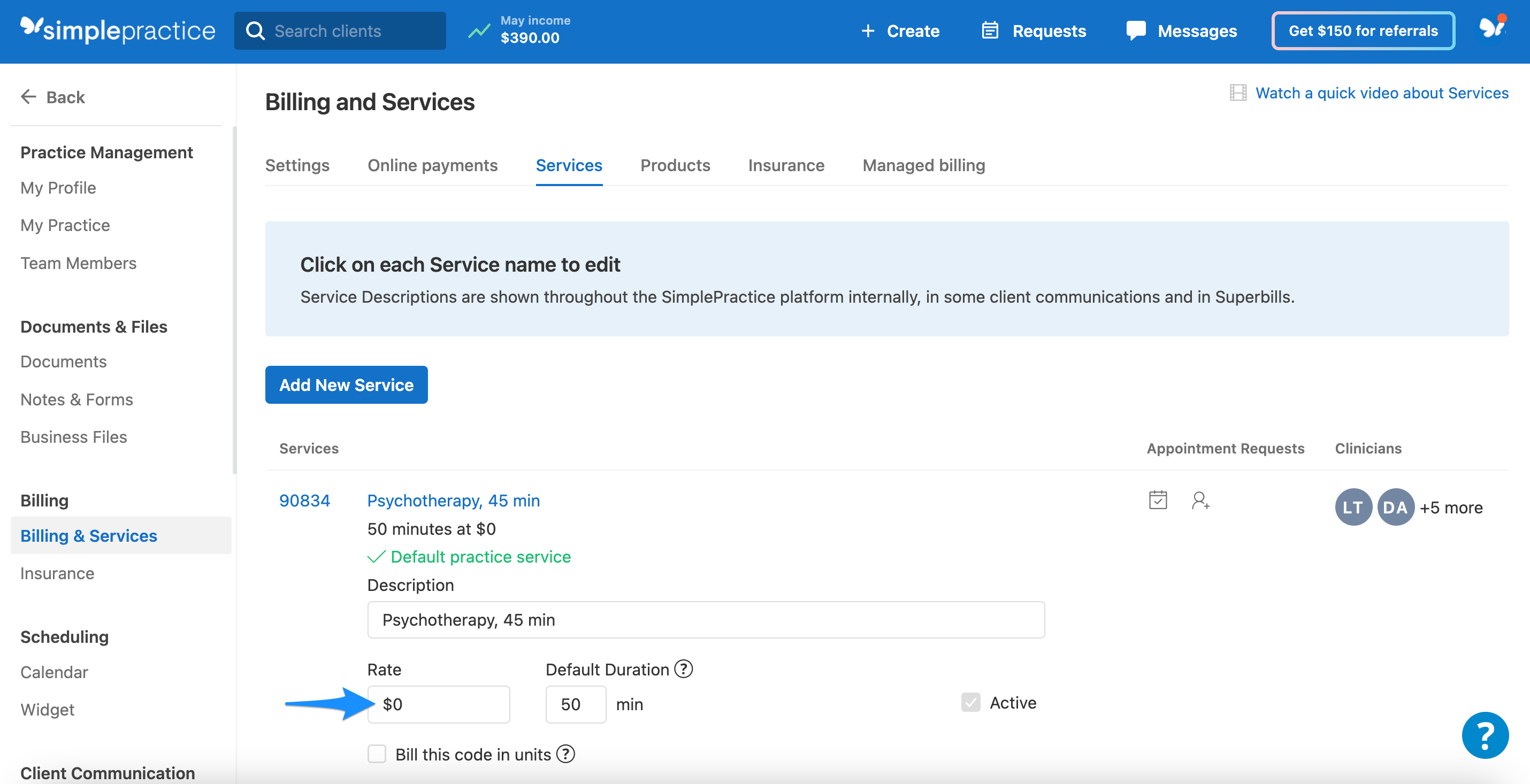Viewport: 1530px width, 784px height.
Task: Enable Bill this code in units
Action: (x=377, y=754)
